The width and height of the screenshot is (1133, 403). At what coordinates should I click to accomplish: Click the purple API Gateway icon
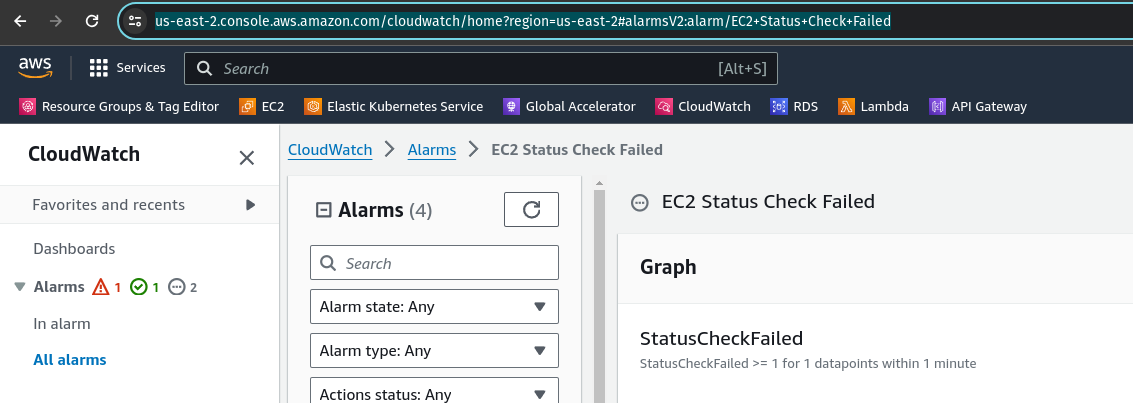937,106
